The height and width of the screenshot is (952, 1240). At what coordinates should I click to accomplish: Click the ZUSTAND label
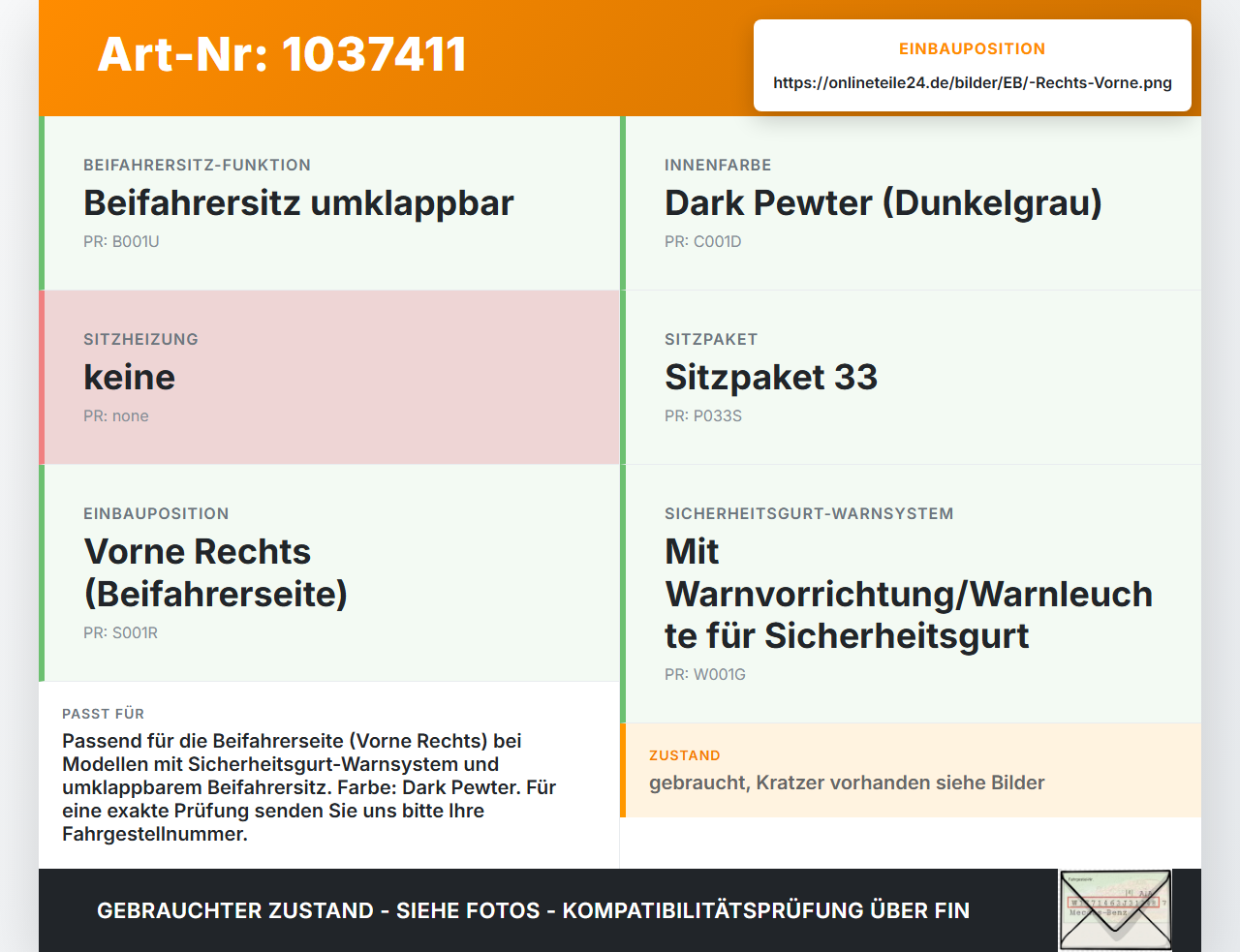click(x=685, y=755)
